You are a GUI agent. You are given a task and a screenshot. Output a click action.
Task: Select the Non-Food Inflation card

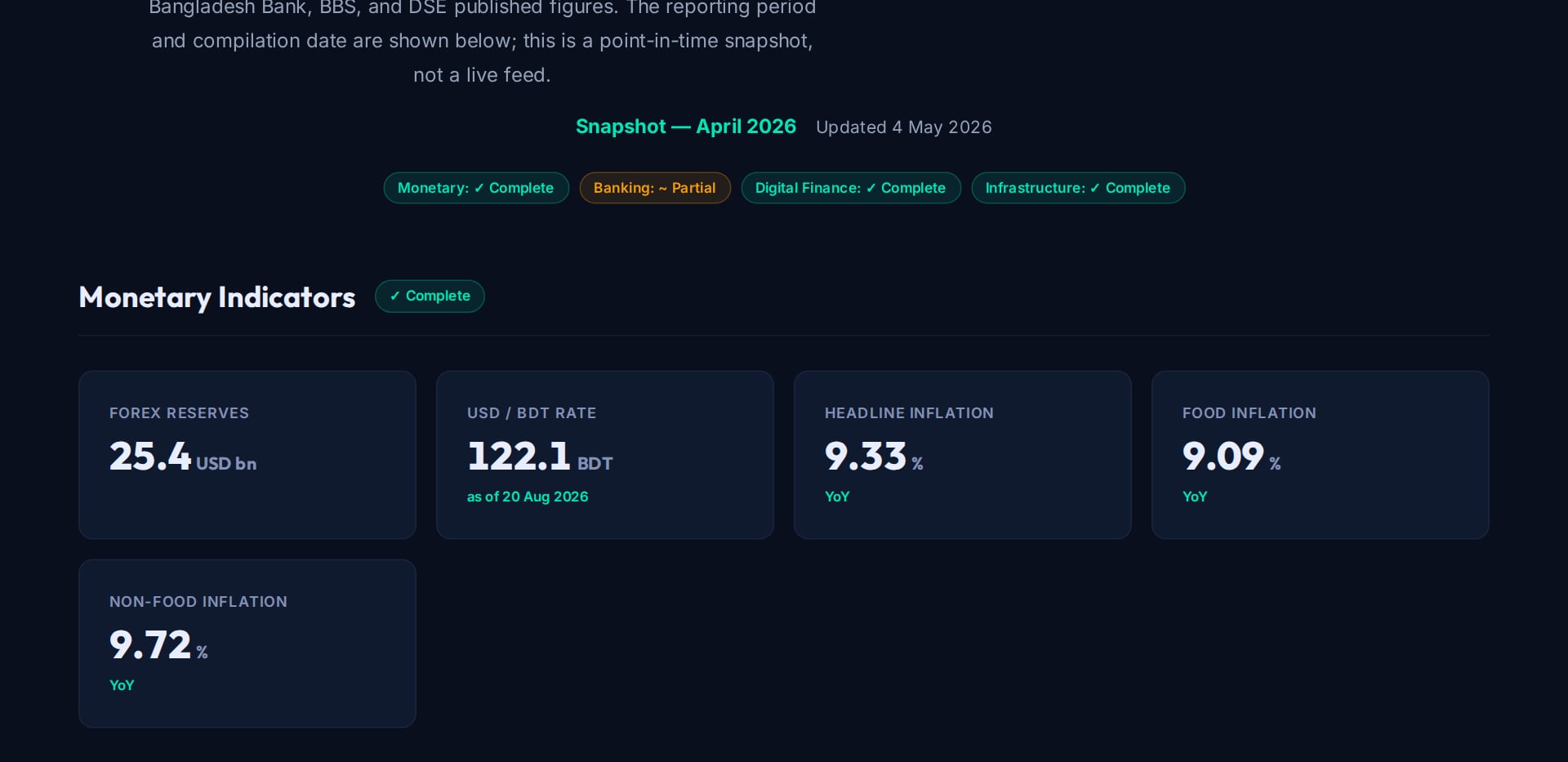coord(247,644)
